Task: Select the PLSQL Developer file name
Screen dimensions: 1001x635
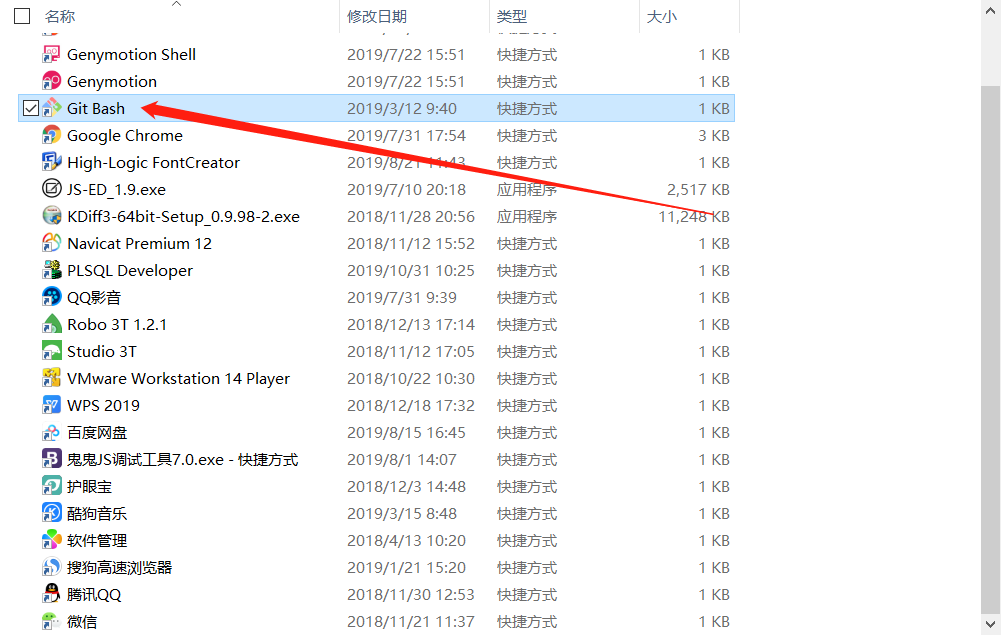Action: tap(130, 271)
